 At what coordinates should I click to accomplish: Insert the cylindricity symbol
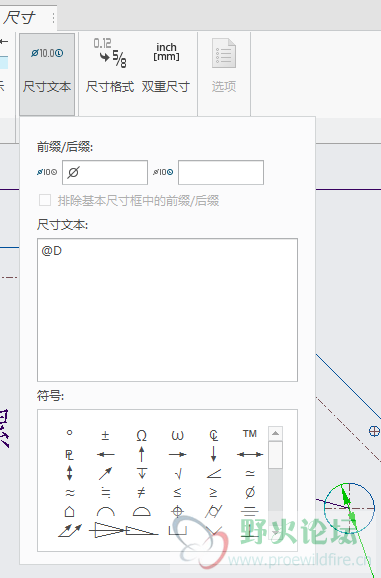[x=214, y=512]
